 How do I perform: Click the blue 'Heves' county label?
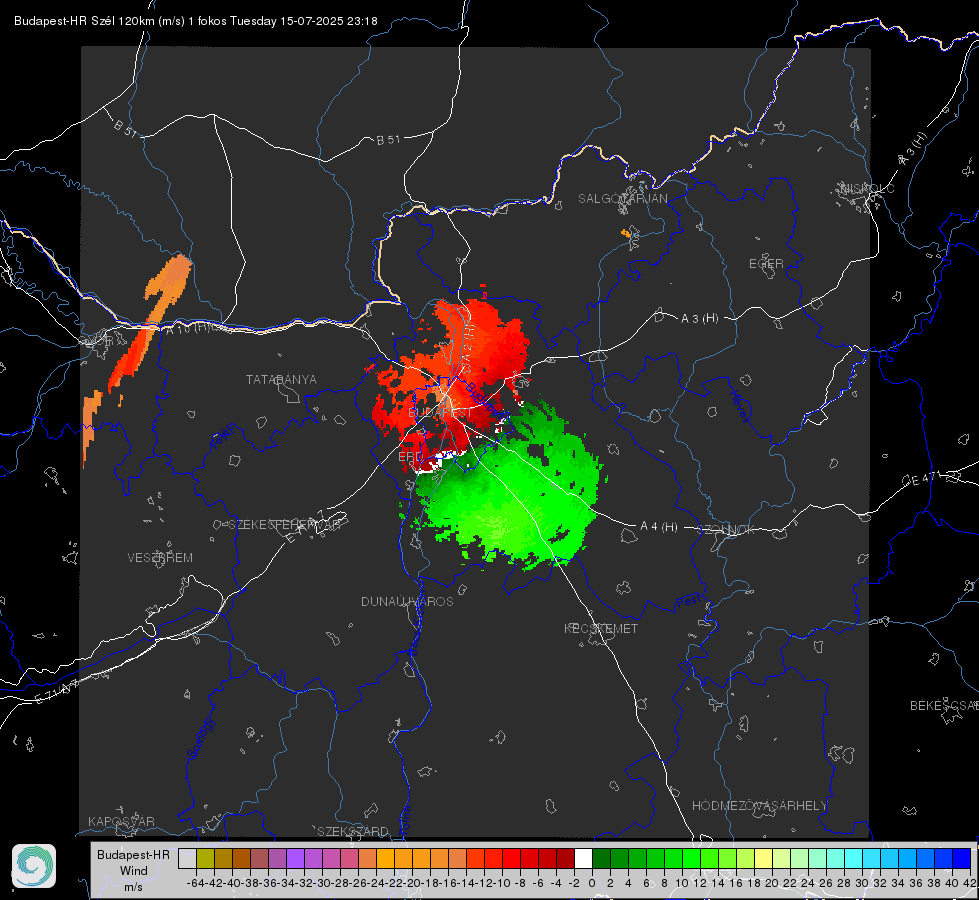(x=740, y=407)
